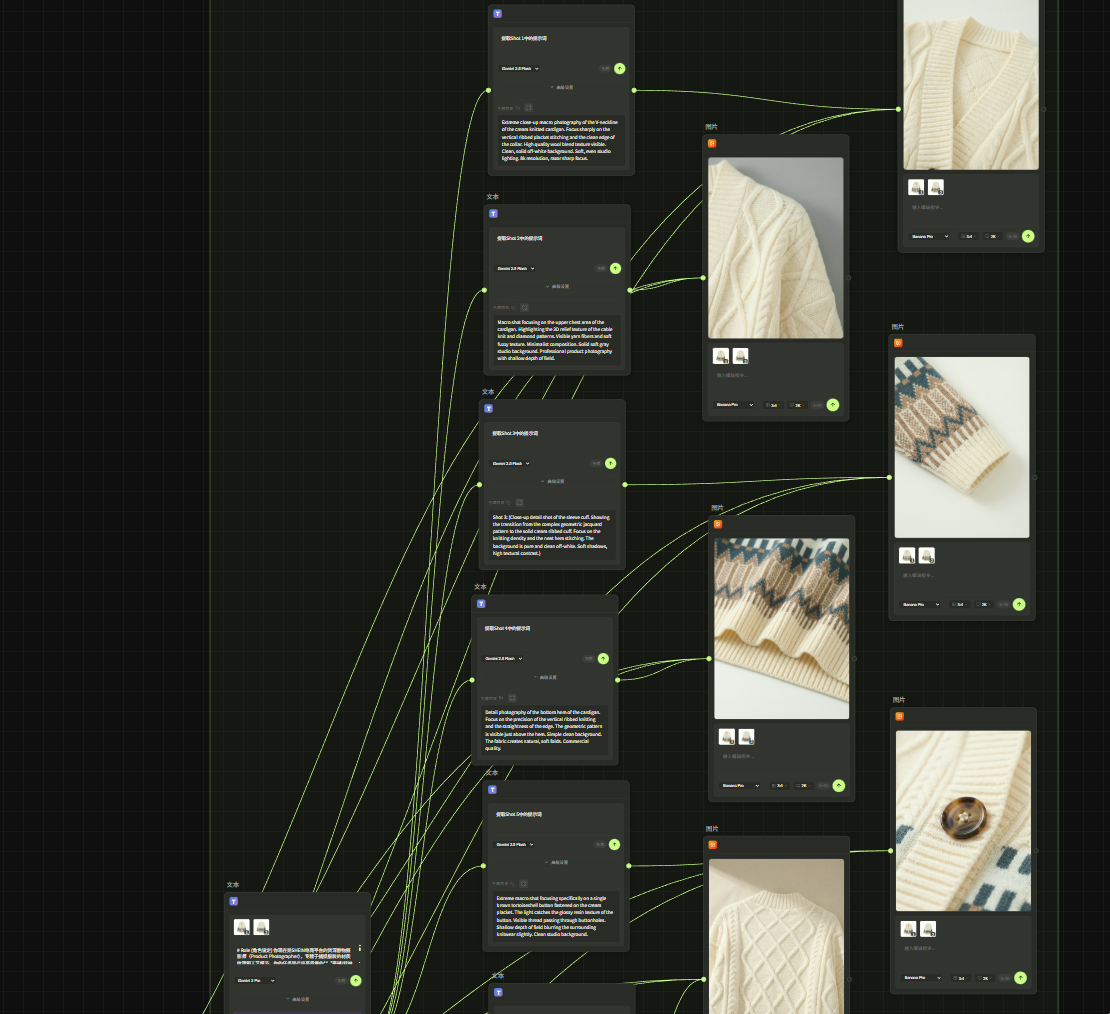Image resolution: width=1110 pixels, height=1014 pixels.
Task: Open the 3:4 aspect ratio selector on the sleeve cuff node
Action: click(x=959, y=604)
